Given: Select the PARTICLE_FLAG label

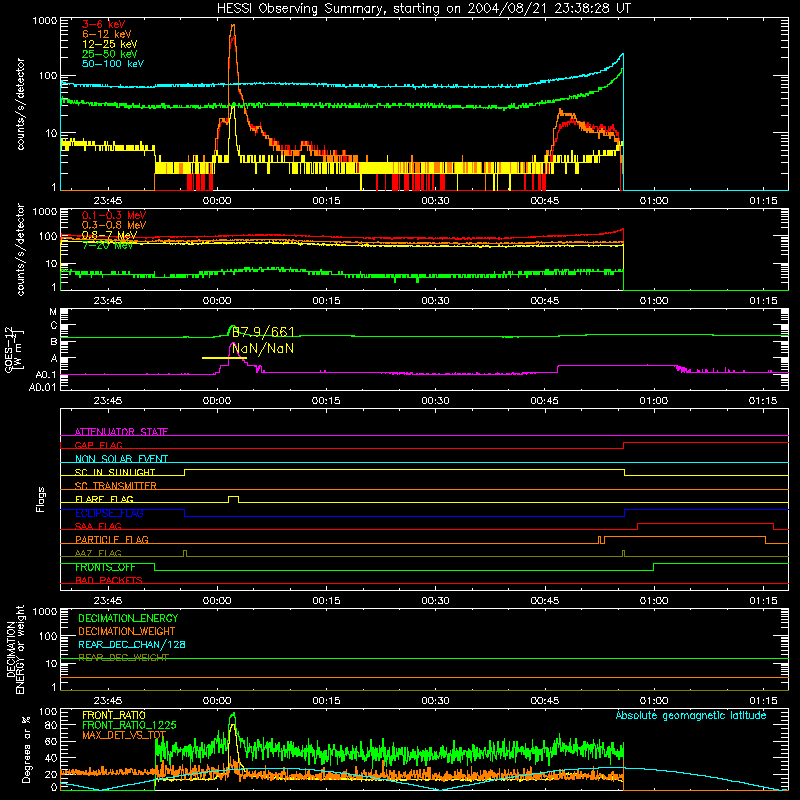Looking at the screenshot, I should tap(112, 539).
